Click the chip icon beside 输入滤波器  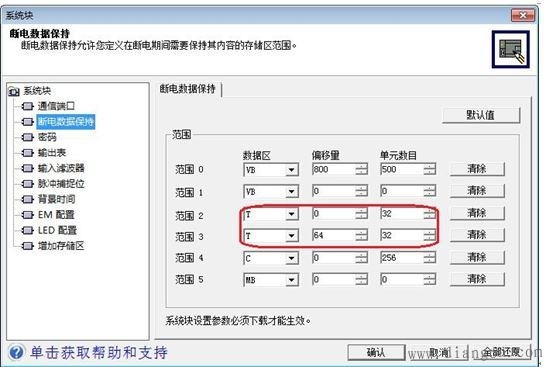click(28, 168)
